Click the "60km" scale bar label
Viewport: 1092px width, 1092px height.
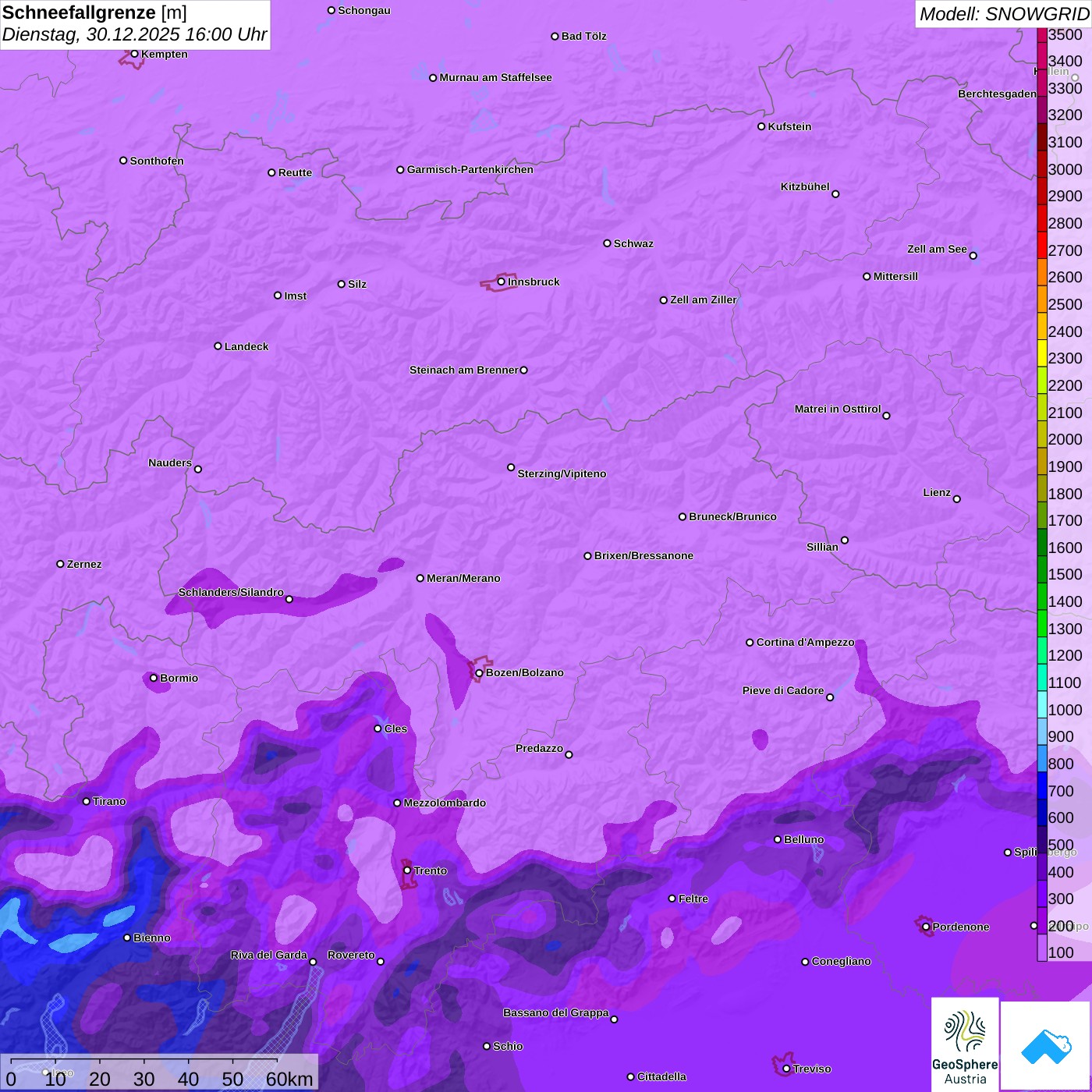pos(289,1079)
